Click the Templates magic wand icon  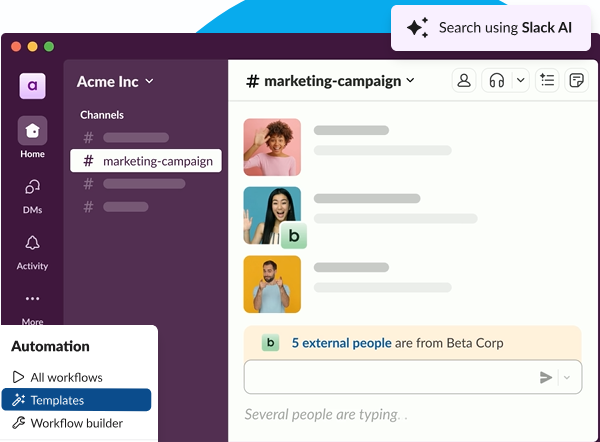18,400
